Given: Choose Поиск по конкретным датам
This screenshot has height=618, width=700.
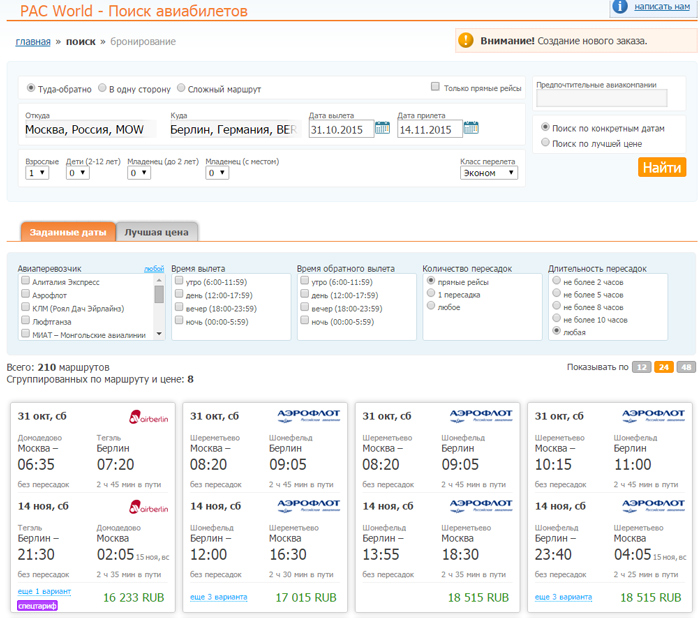Looking at the screenshot, I should [545, 127].
